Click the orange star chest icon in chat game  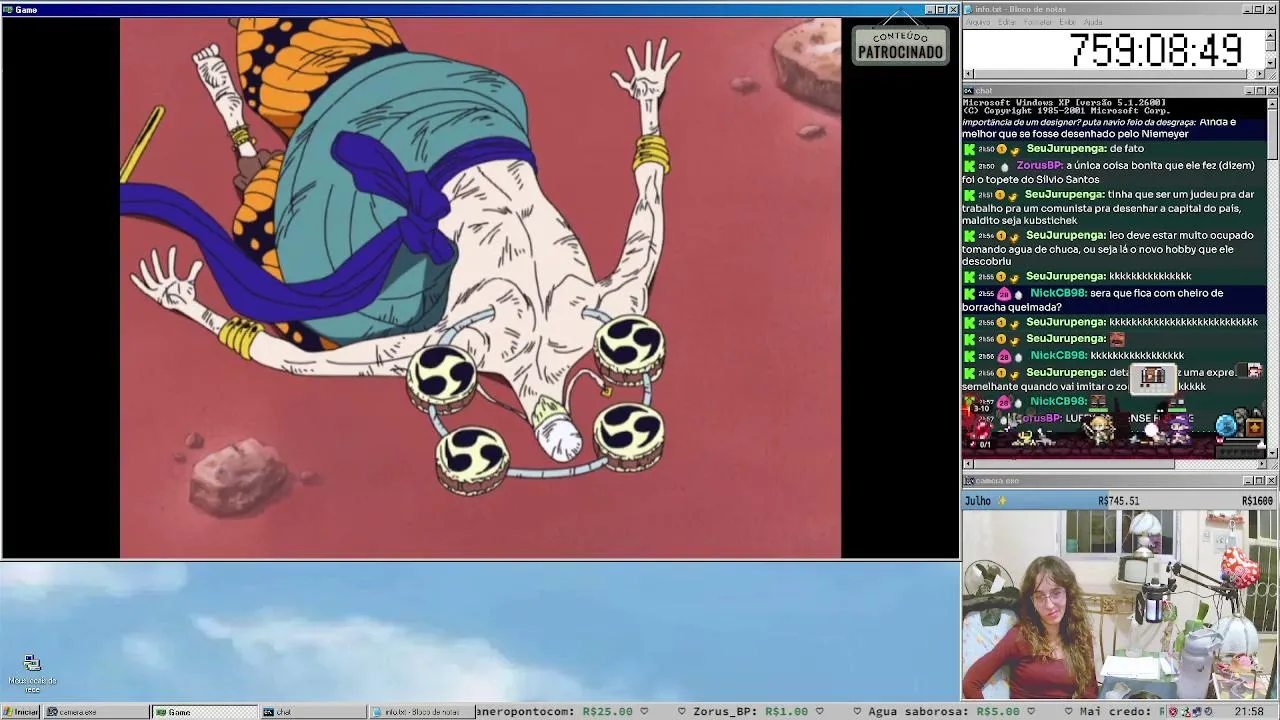[1255, 428]
